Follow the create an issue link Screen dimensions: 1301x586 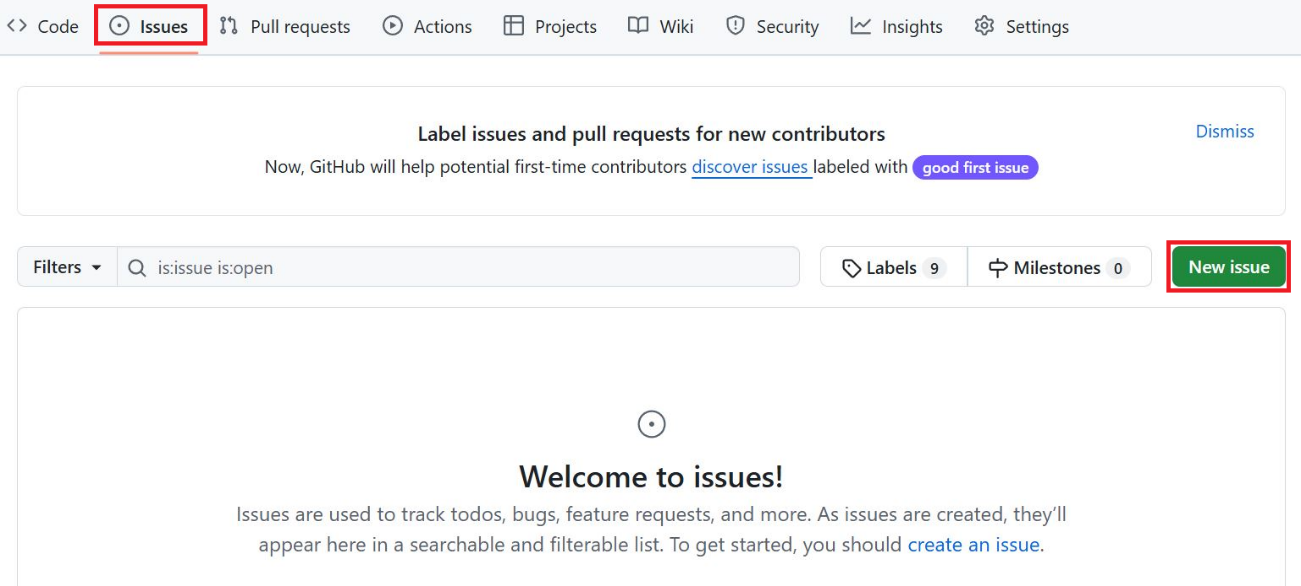pos(974,545)
